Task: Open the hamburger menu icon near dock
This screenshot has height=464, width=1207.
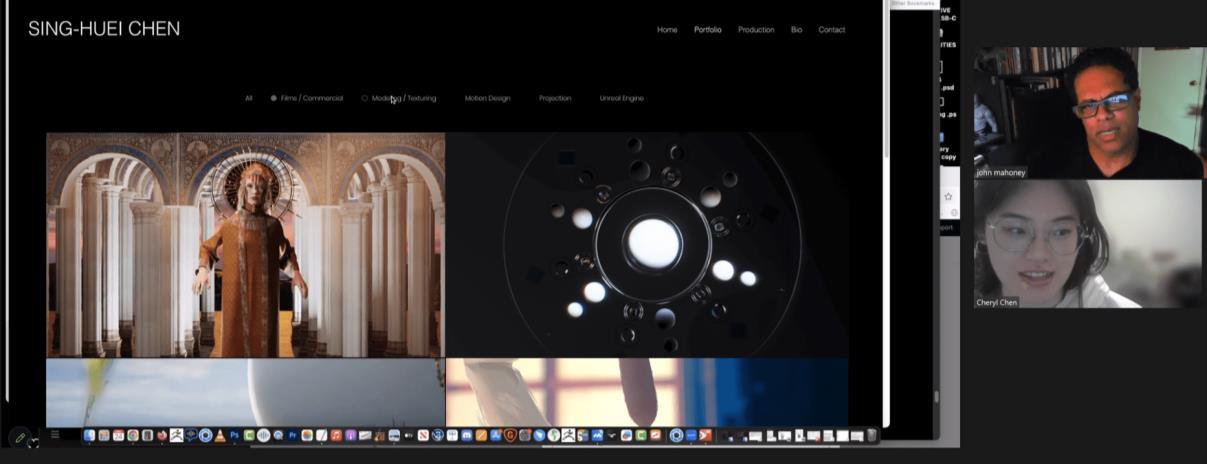Action: (55, 435)
